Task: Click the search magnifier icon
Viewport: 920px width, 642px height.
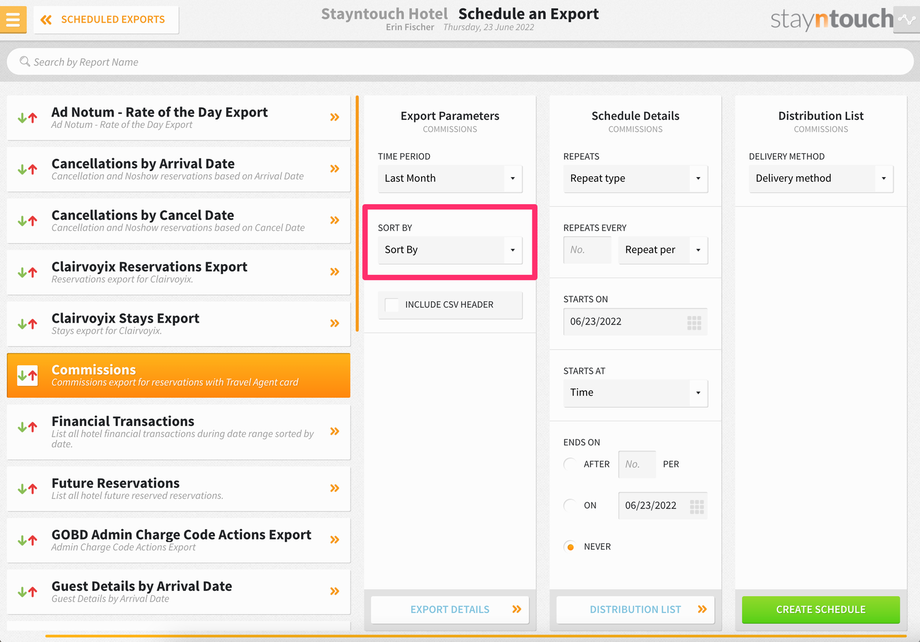Action: (x=25, y=61)
